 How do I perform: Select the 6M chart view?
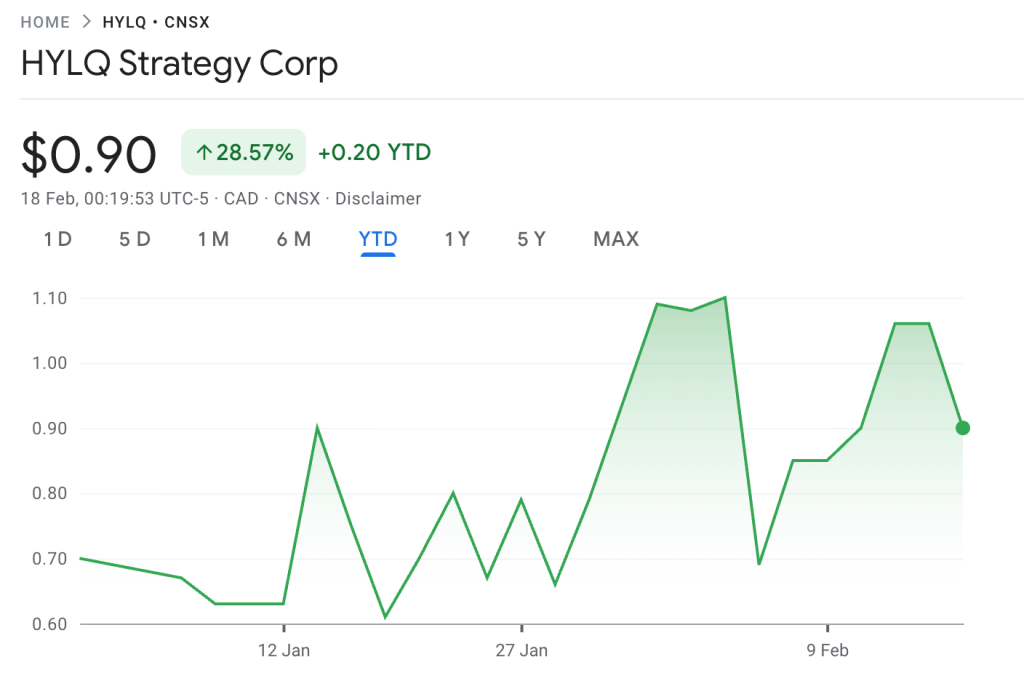294,239
